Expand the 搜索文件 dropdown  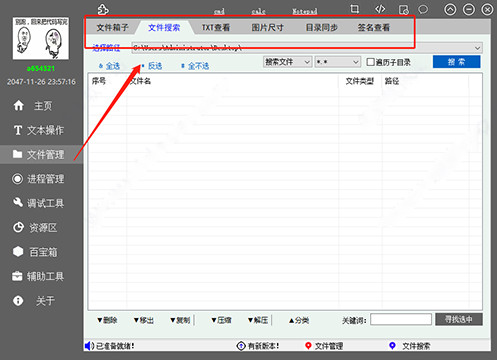click(288, 62)
